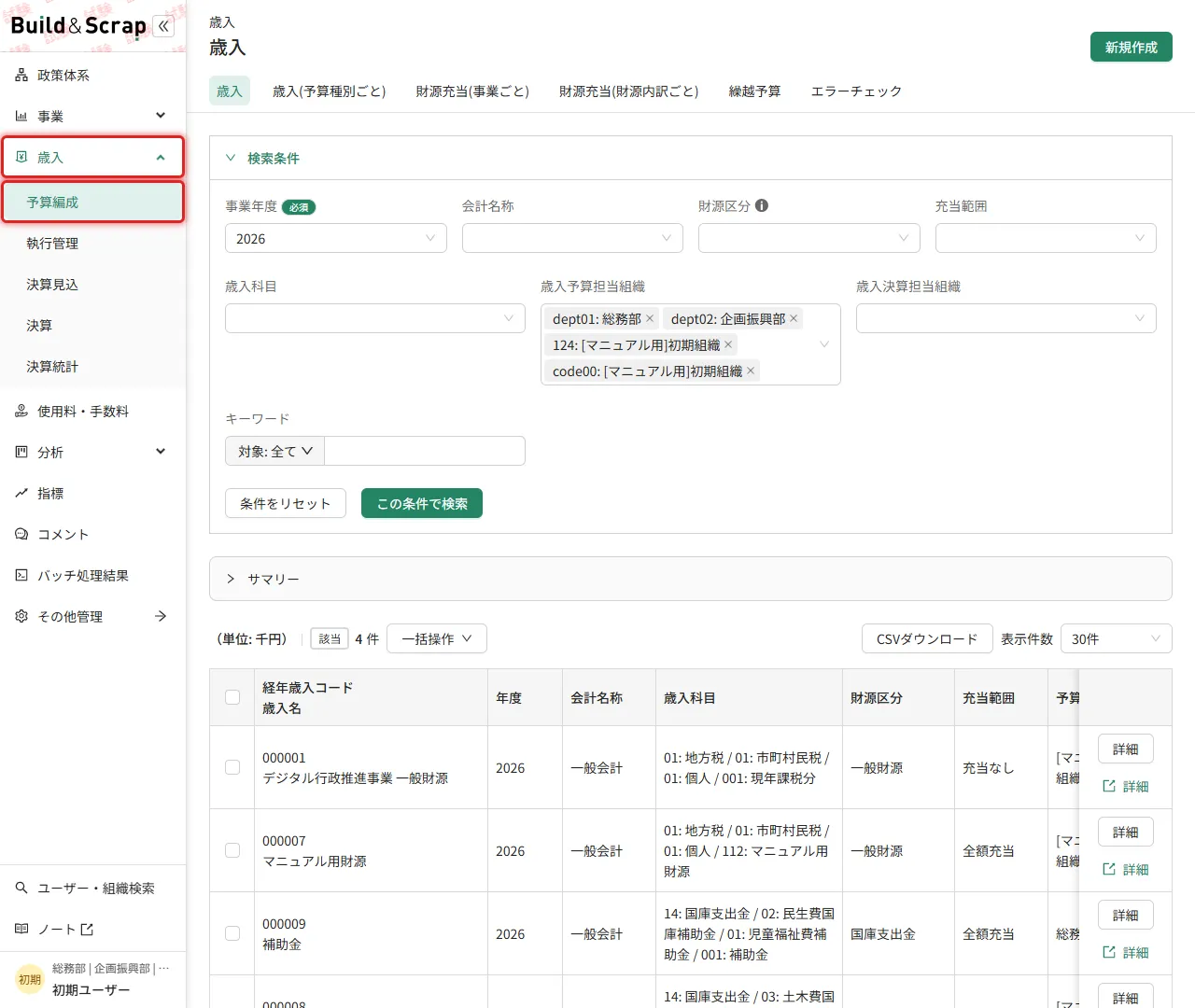
Task: Expand the 事業 sidebar menu chevron
Action: [161, 117]
